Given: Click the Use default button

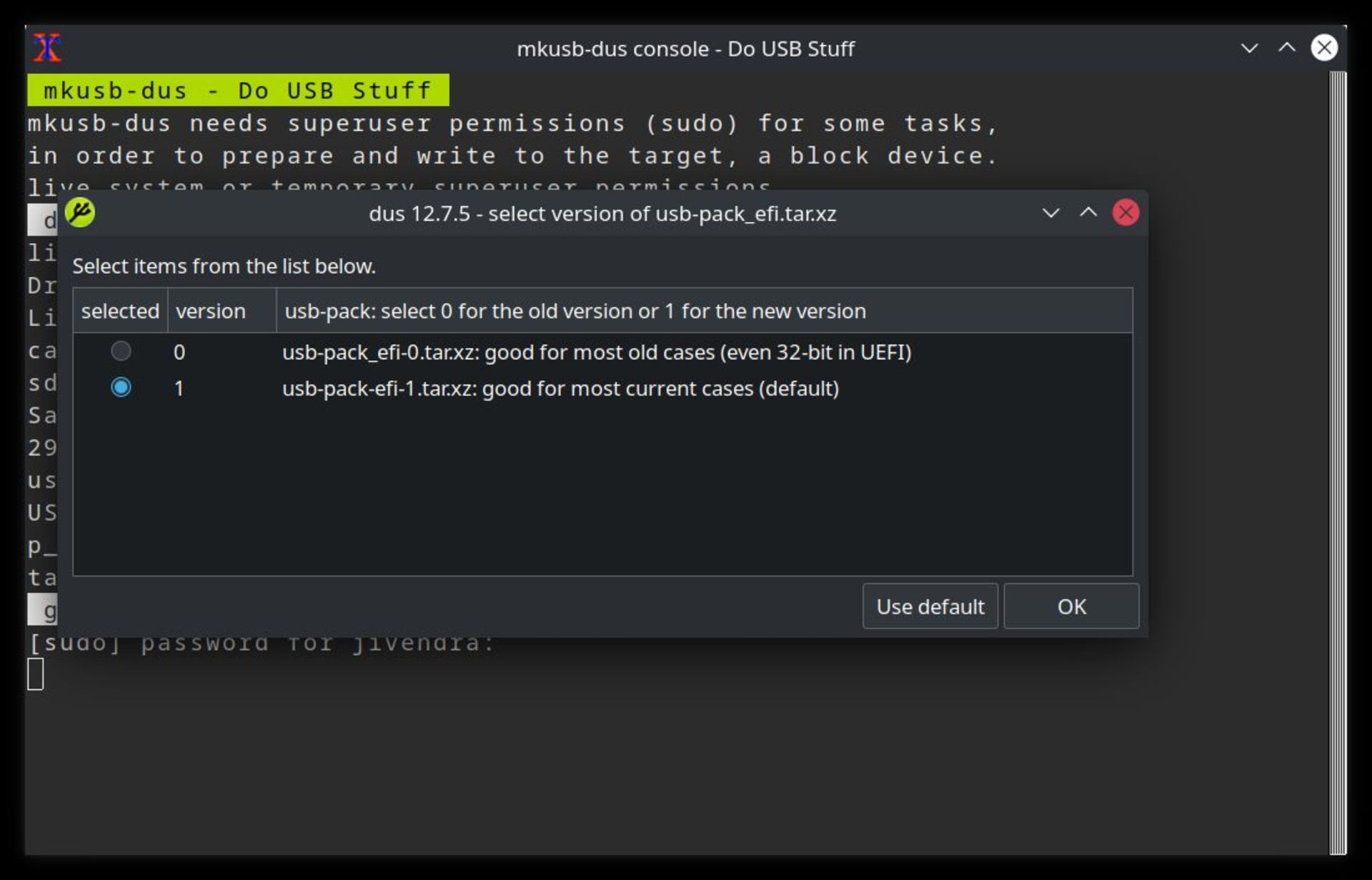Looking at the screenshot, I should coord(930,606).
